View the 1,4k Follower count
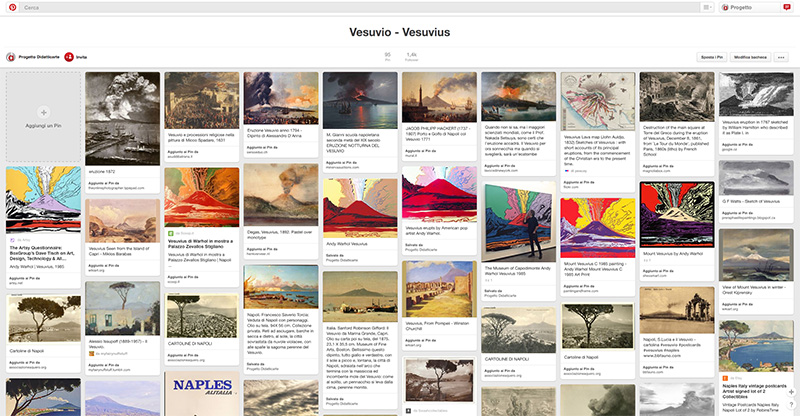The image size is (800, 416). click(411, 57)
